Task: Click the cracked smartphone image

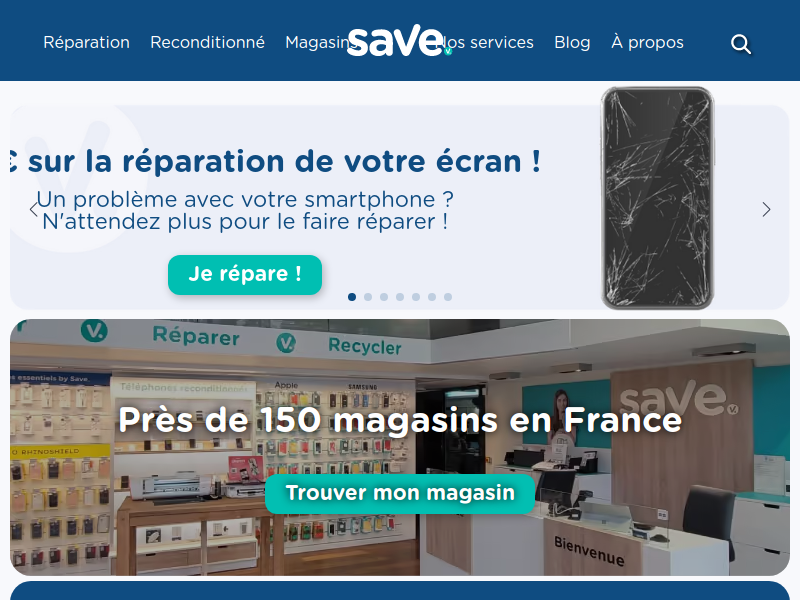Action: click(658, 198)
